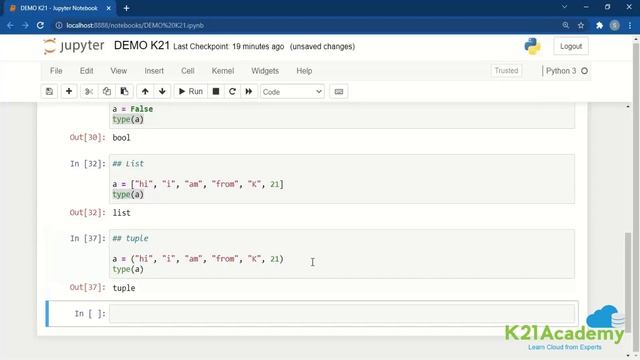The height and width of the screenshot is (360, 640).
Task: Click the zoom magnifier icon in address bar
Action: click(x=565, y=25)
